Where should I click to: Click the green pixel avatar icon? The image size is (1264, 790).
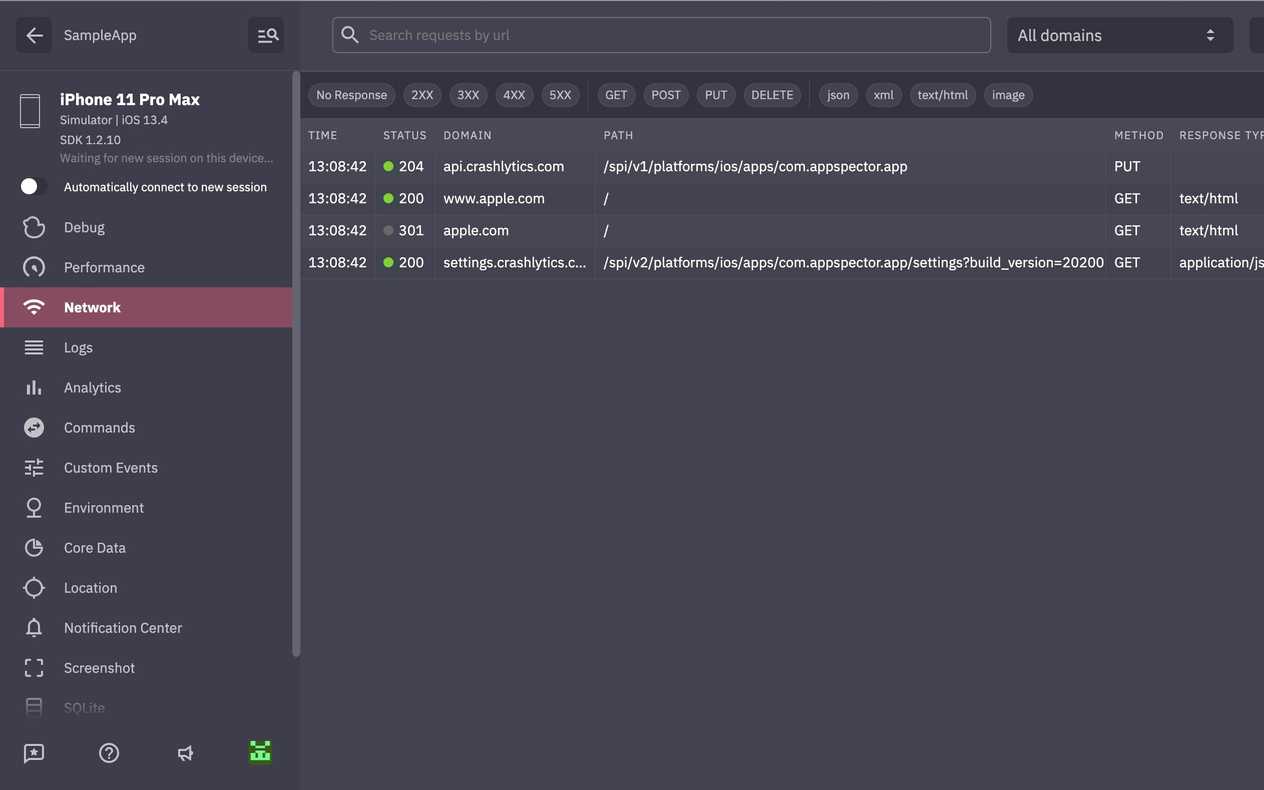[x=260, y=752]
